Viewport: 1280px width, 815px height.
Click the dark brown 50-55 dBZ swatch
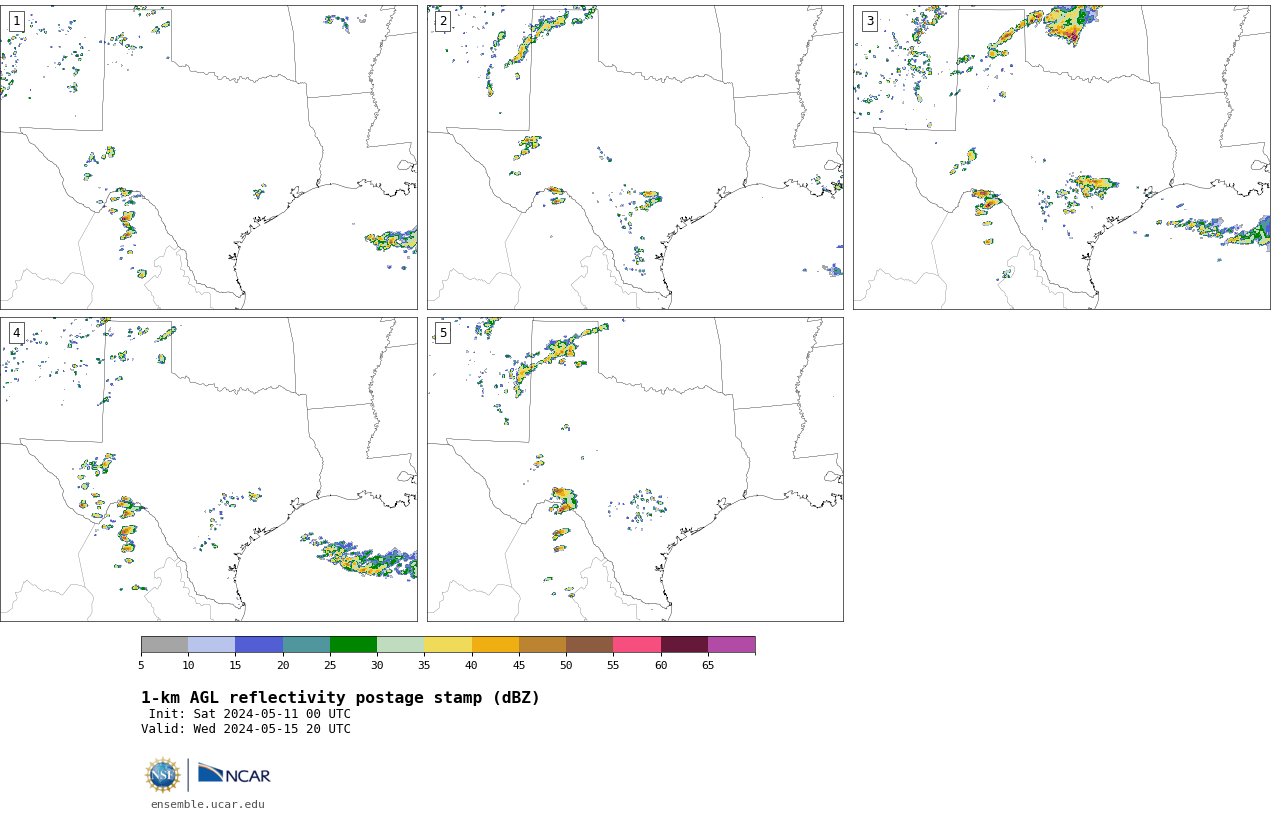pyautogui.click(x=589, y=644)
